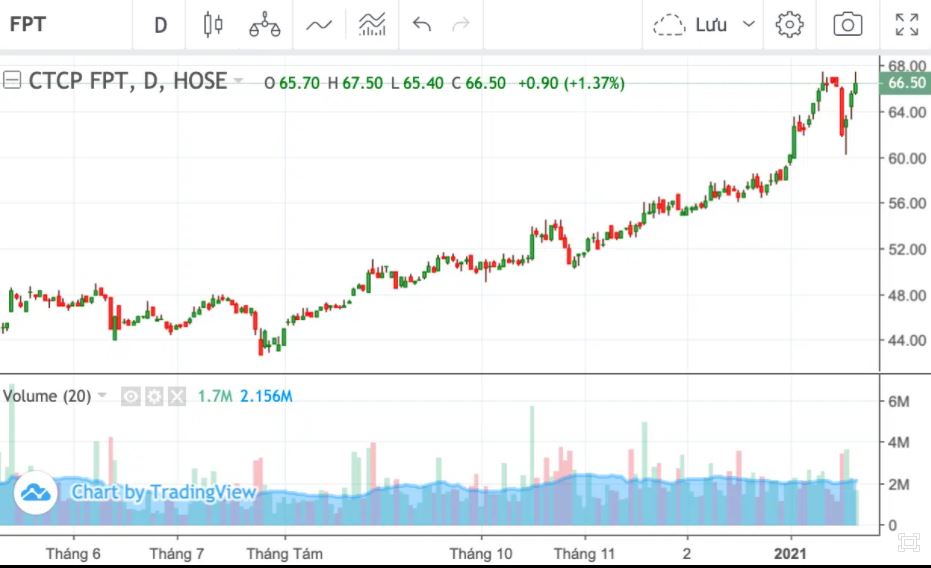Click the compare symbols scale icon
Image resolution: width=931 pixels, height=568 pixels.
point(265,25)
